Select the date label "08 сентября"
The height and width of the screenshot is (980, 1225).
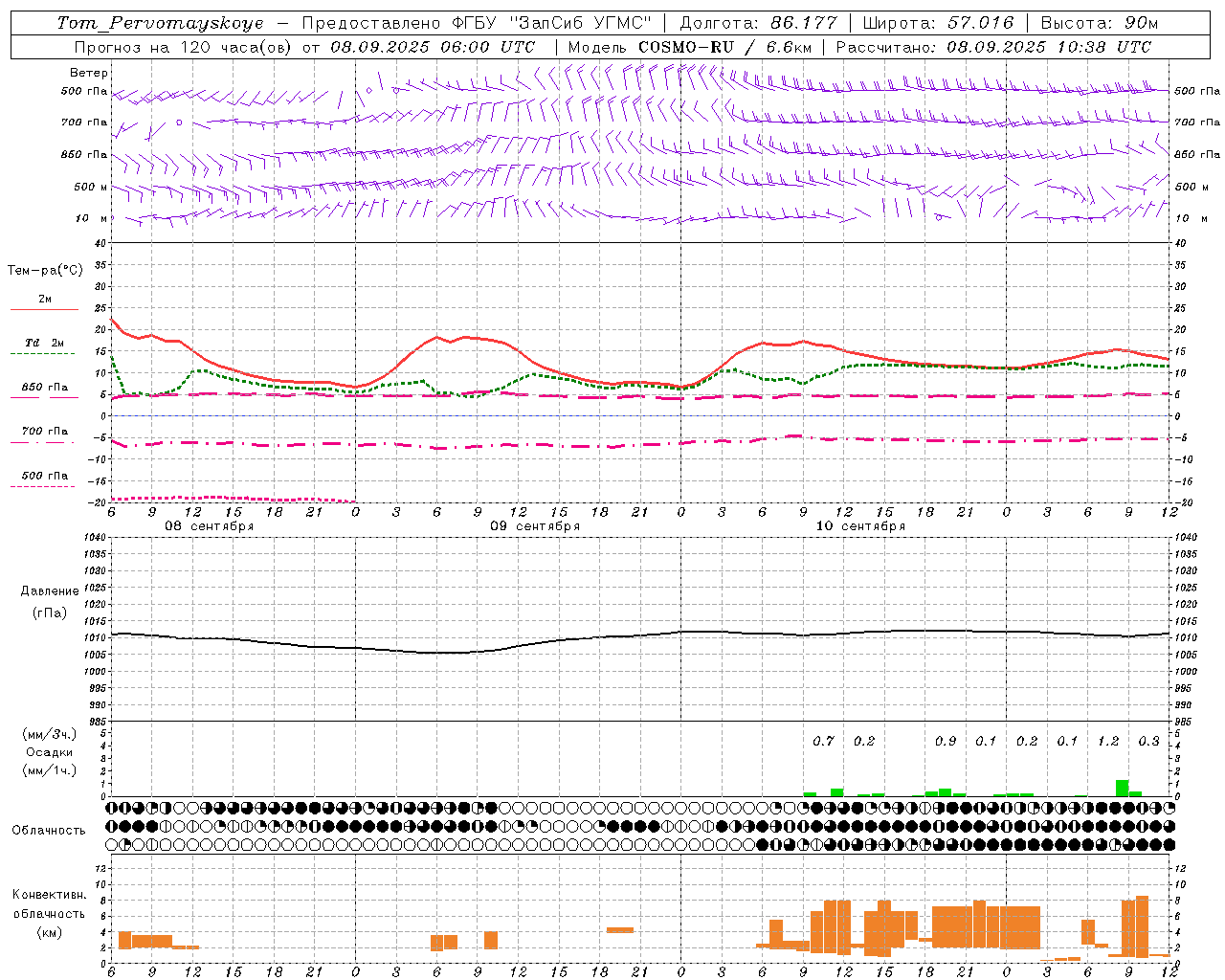tap(210, 526)
